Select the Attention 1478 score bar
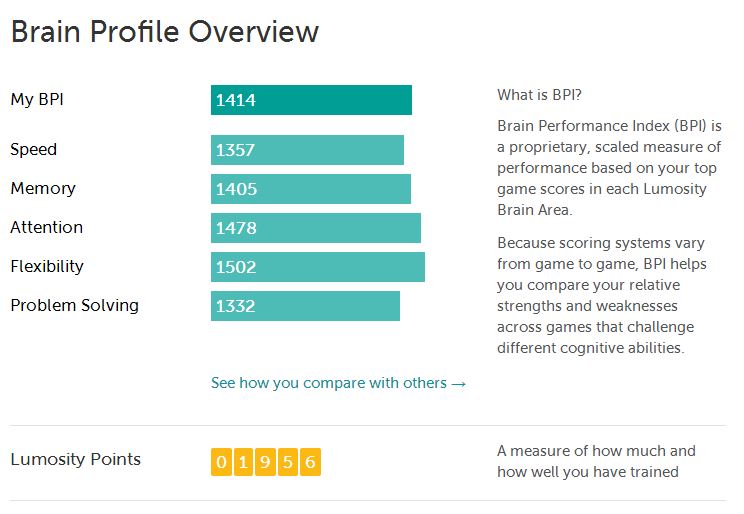The width and height of the screenshot is (744, 514). (316, 228)
